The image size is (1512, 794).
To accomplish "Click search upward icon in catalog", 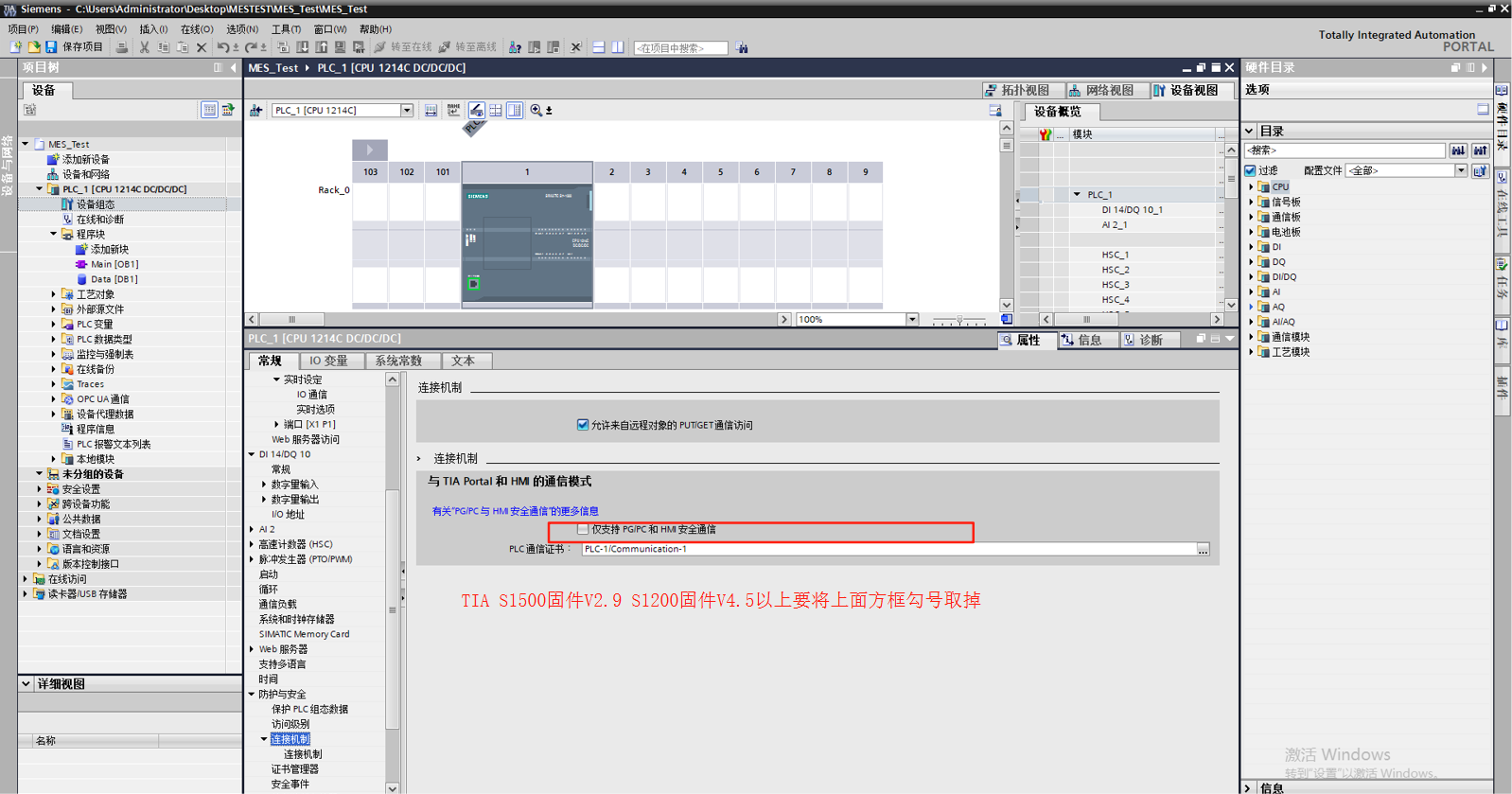I will 1481,150.
